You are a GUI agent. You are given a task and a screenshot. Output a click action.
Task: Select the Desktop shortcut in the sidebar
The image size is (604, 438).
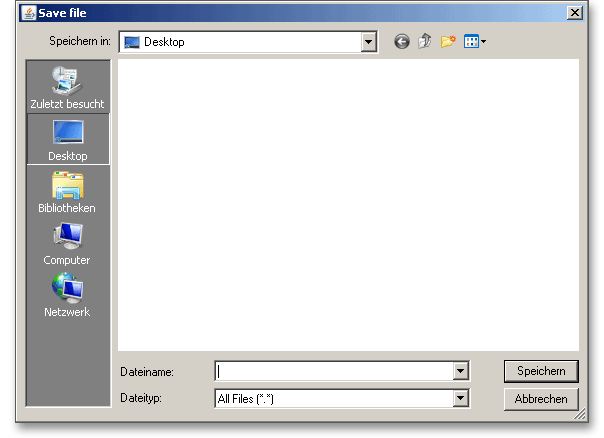coord(67,139)
